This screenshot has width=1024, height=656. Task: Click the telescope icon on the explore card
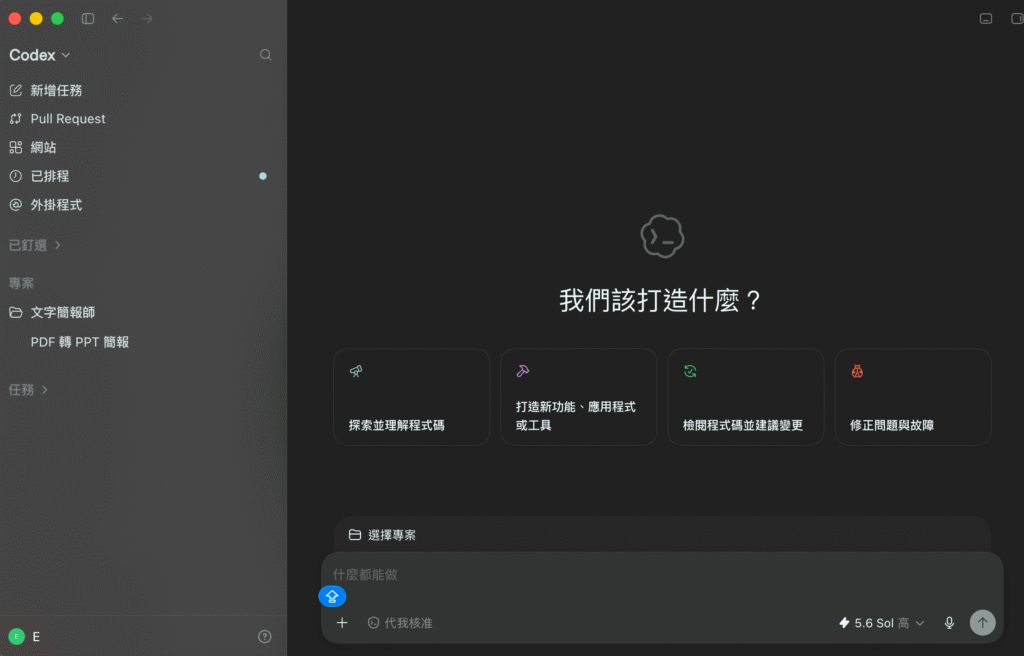click(356, 371)
